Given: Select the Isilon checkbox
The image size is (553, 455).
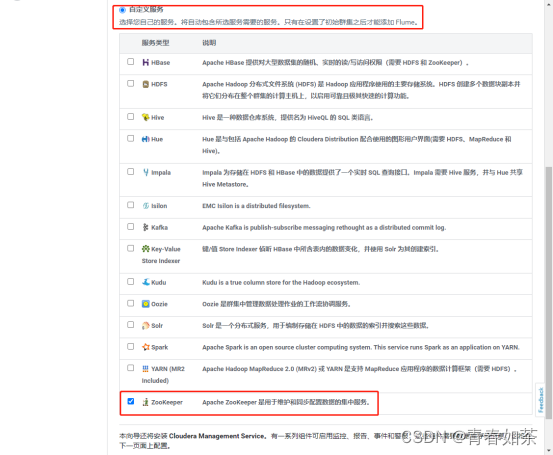Looking at the screenshot, I should [x=130, y=205].
